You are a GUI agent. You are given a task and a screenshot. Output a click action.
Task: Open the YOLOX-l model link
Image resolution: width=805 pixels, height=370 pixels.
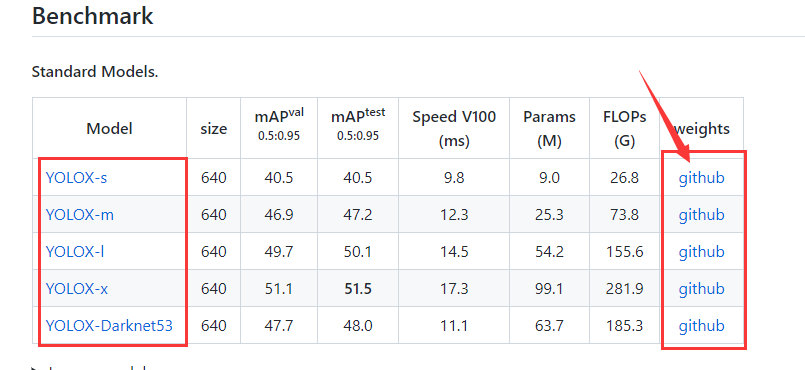click(x=75, y=251)
